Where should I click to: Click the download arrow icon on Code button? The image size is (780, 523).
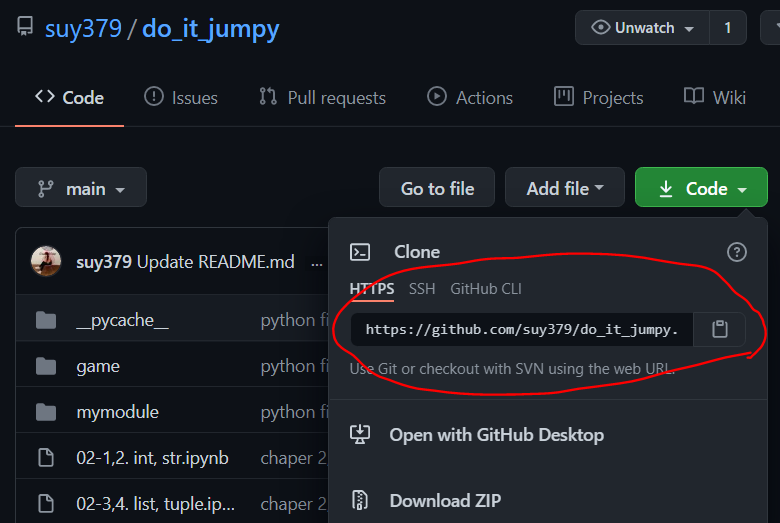(666, 189)
